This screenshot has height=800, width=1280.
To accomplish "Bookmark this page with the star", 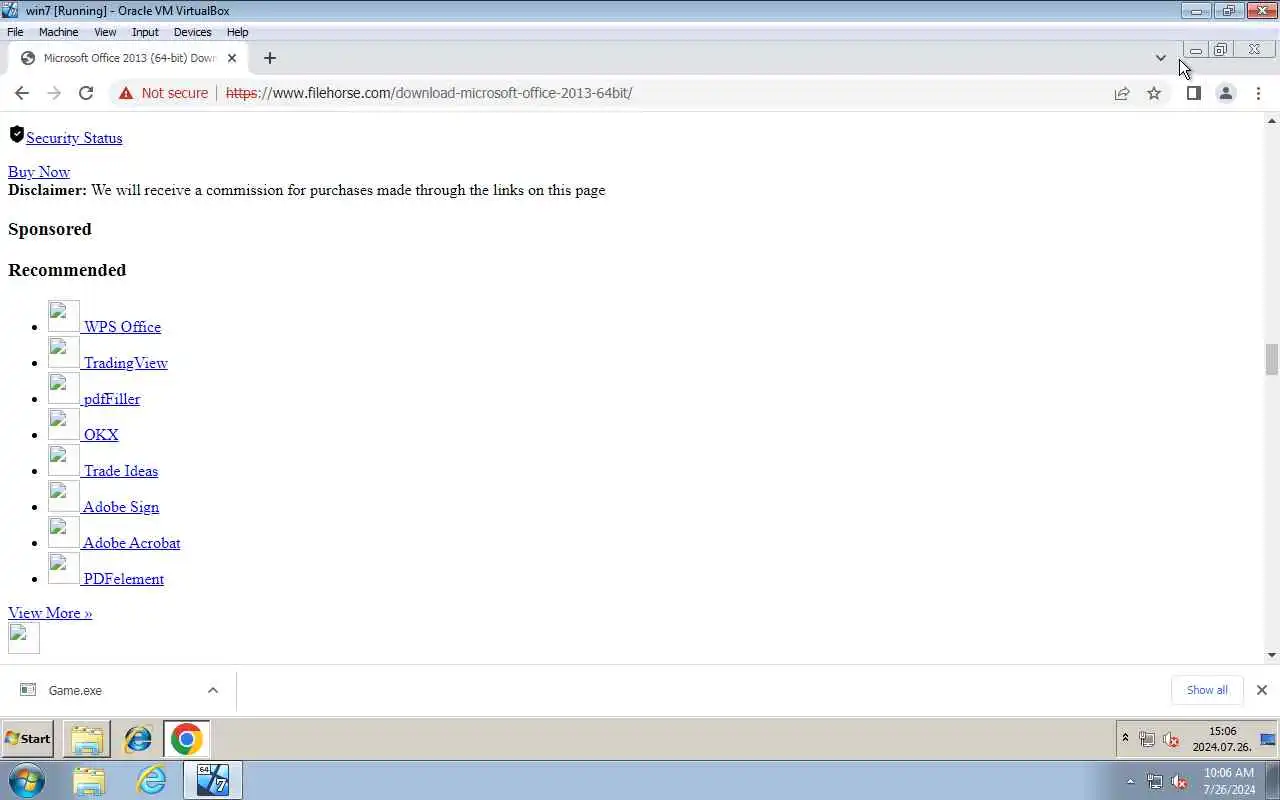I will pos(1154,93).
